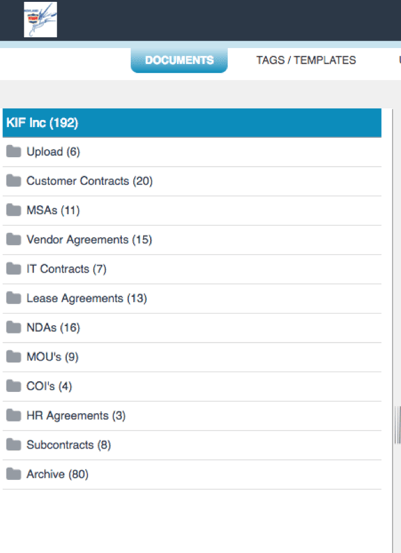Open the IT Contracts folder icon

pyautogui.click(x=14, y=268)
